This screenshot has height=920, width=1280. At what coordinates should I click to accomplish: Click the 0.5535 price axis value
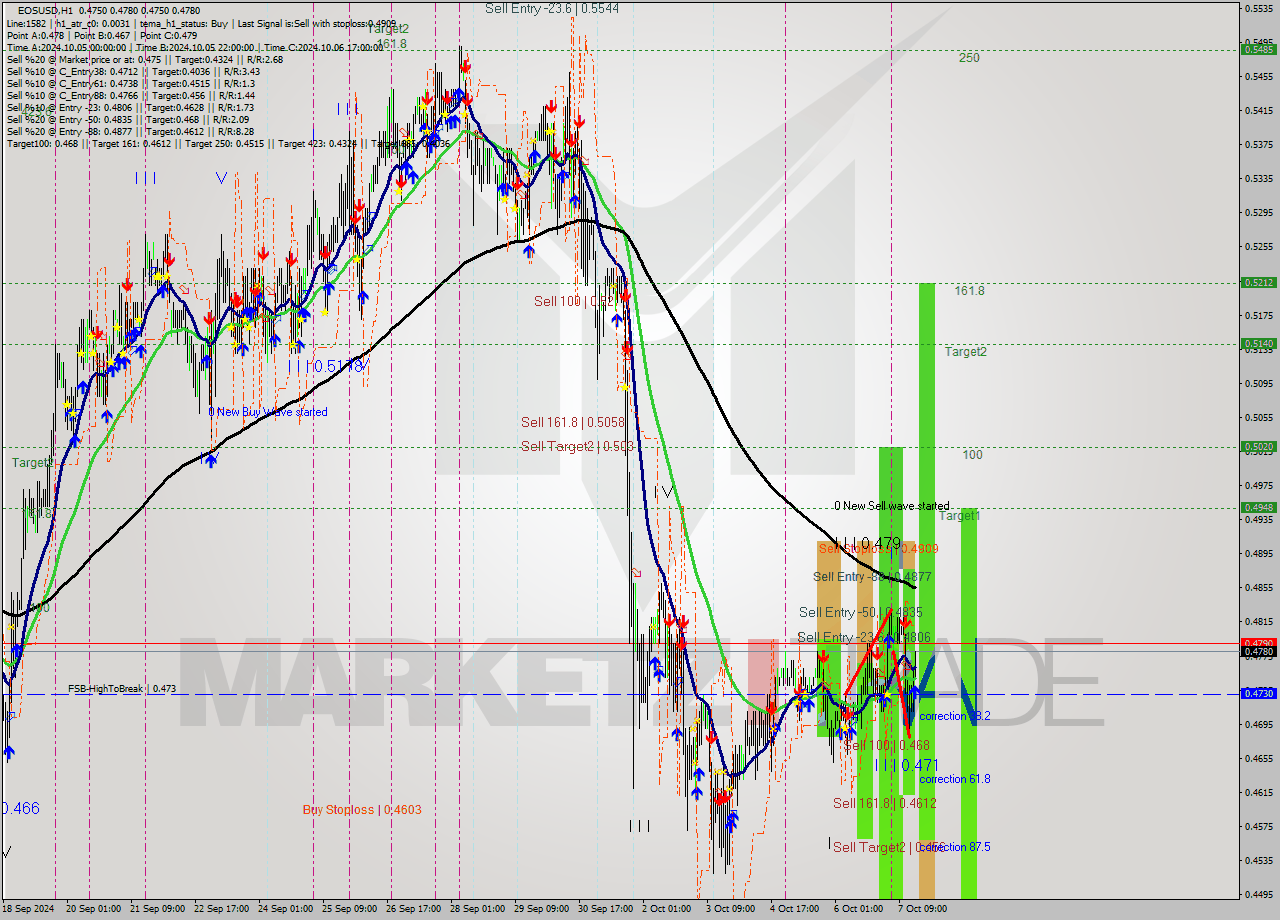[1258, 8]
